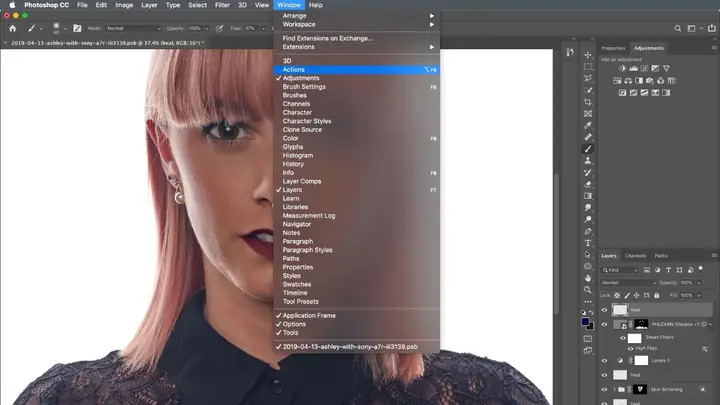Expand the Skin Softening group arrow
Viewport: 720px width, 405px height.
614,389
